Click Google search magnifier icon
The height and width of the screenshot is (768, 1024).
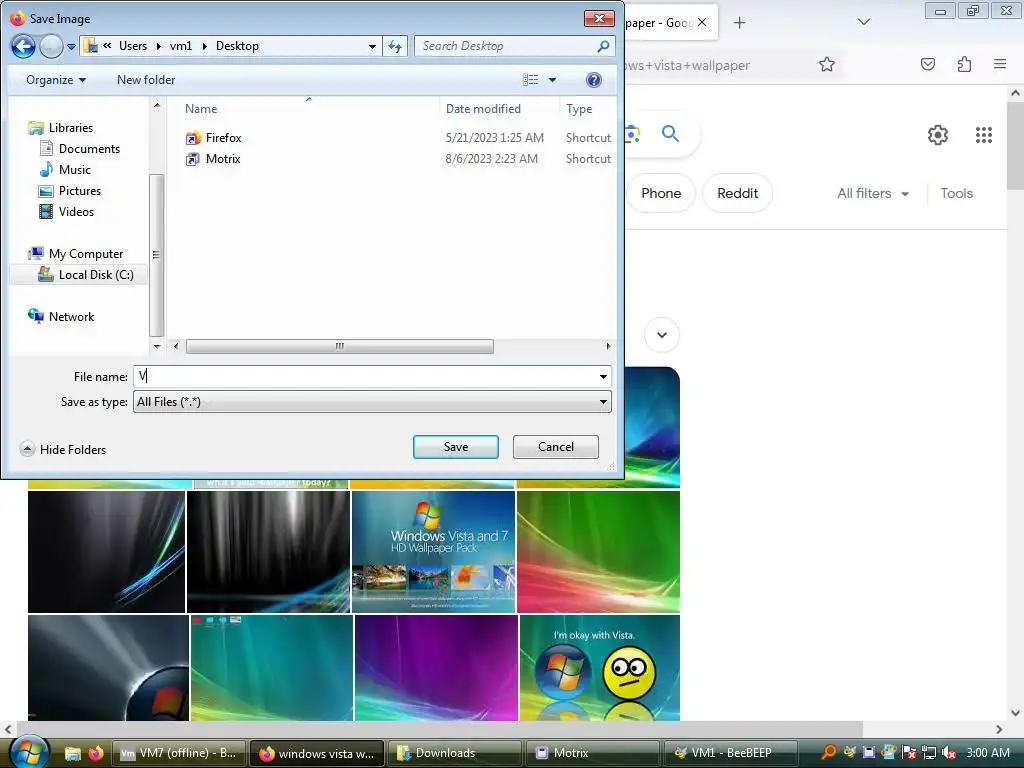pos(670,134)
